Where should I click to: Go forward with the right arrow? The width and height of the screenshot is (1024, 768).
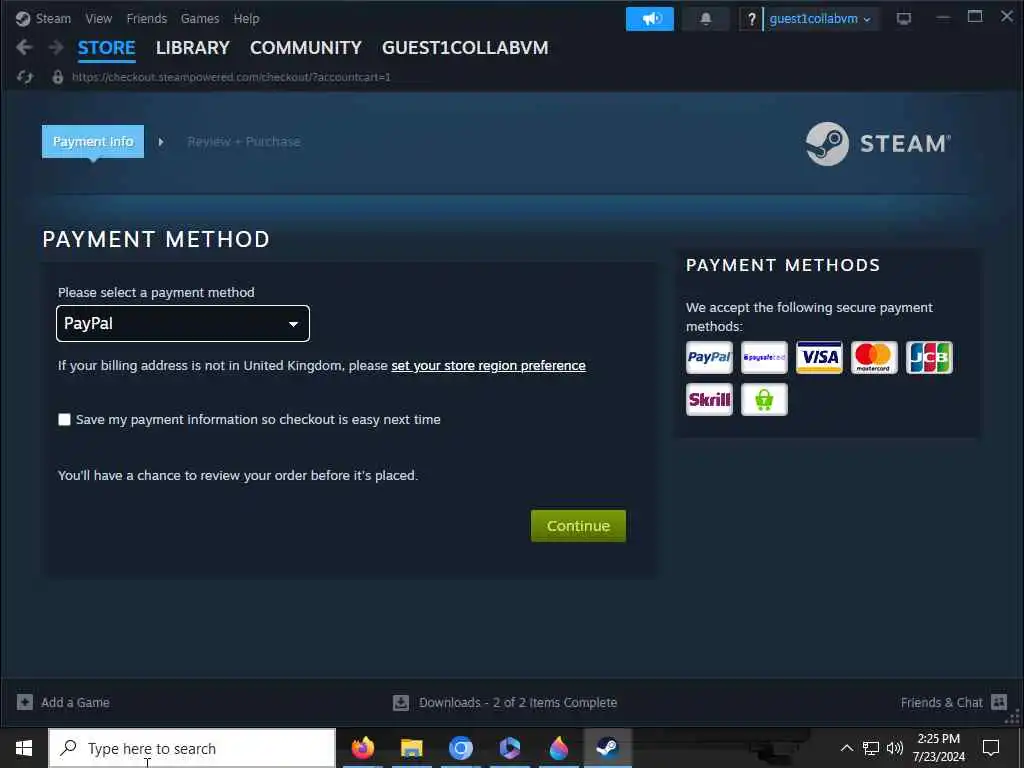56,47
